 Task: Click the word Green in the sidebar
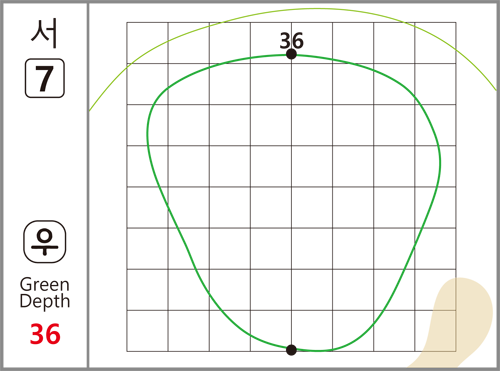click(45, 285)
